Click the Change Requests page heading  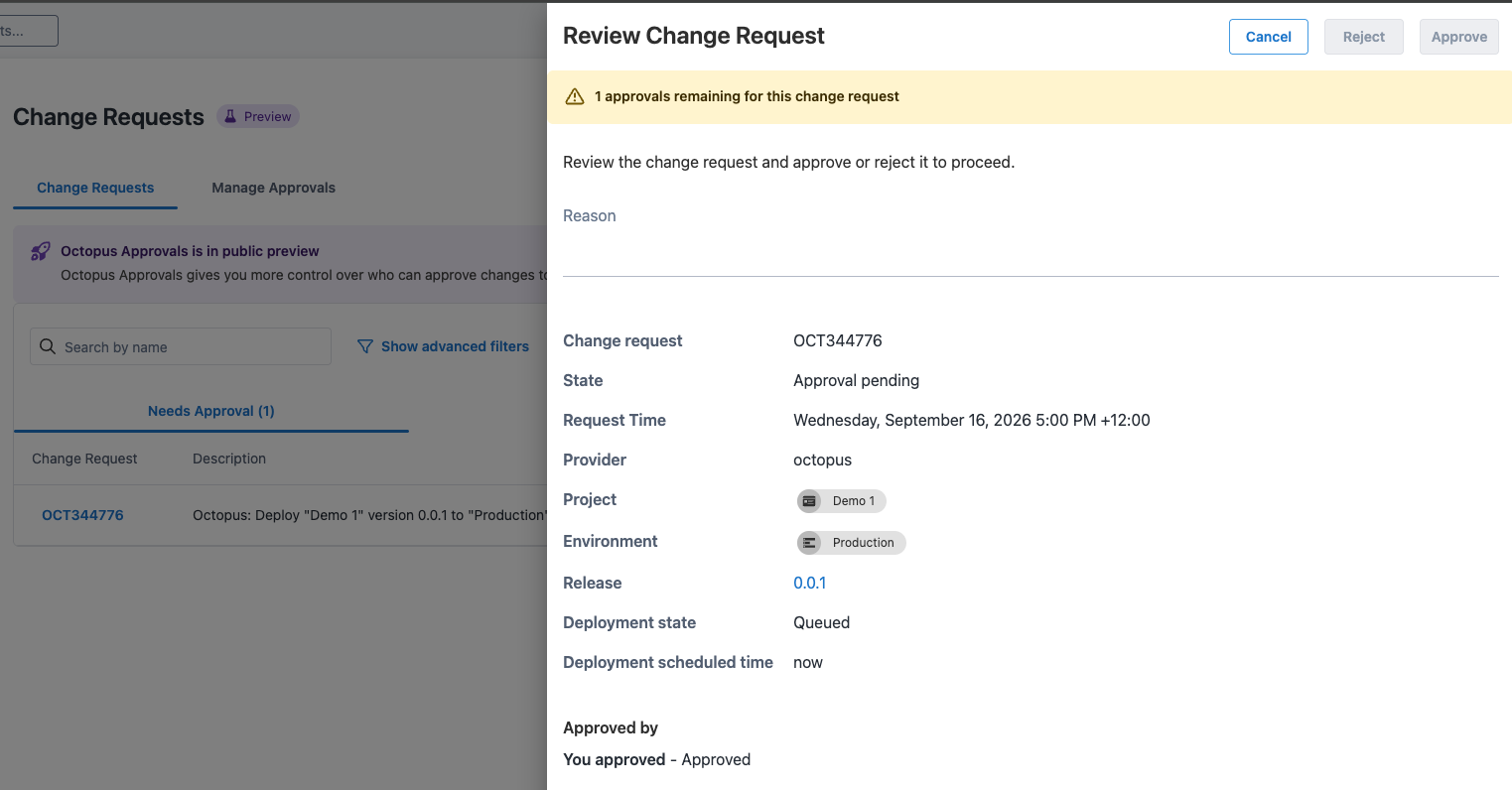108,117
